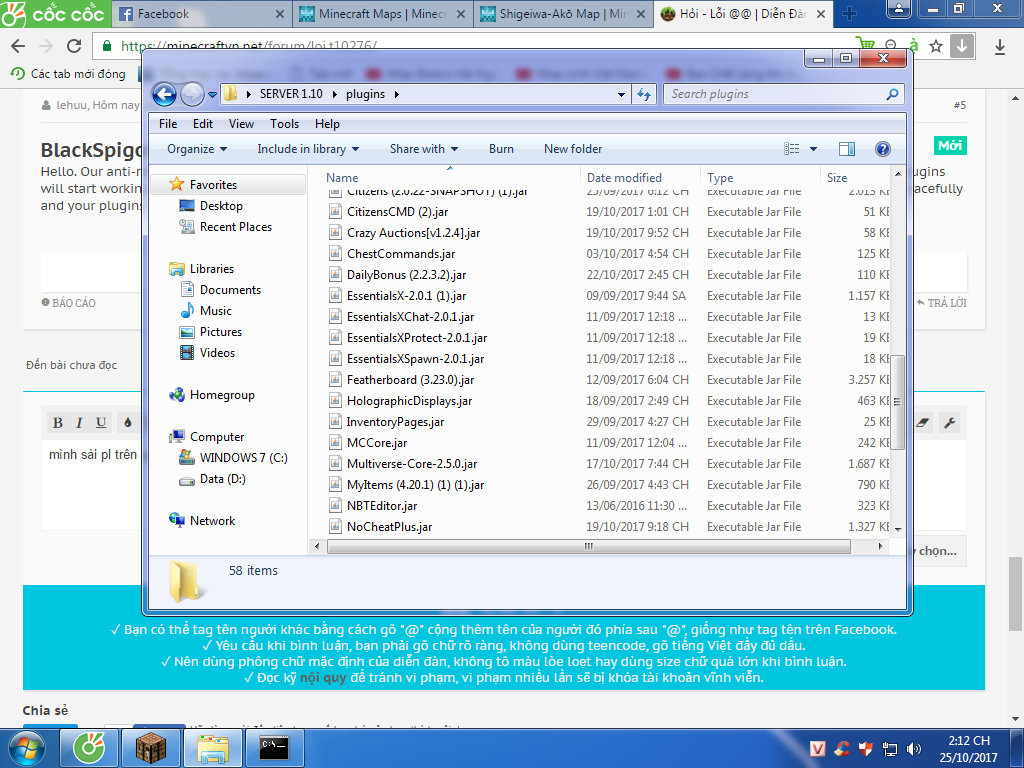Open the Share with dropdown
Viewport: 1024px width, 768px height.
pyautogui.click(x=423, y=149)
